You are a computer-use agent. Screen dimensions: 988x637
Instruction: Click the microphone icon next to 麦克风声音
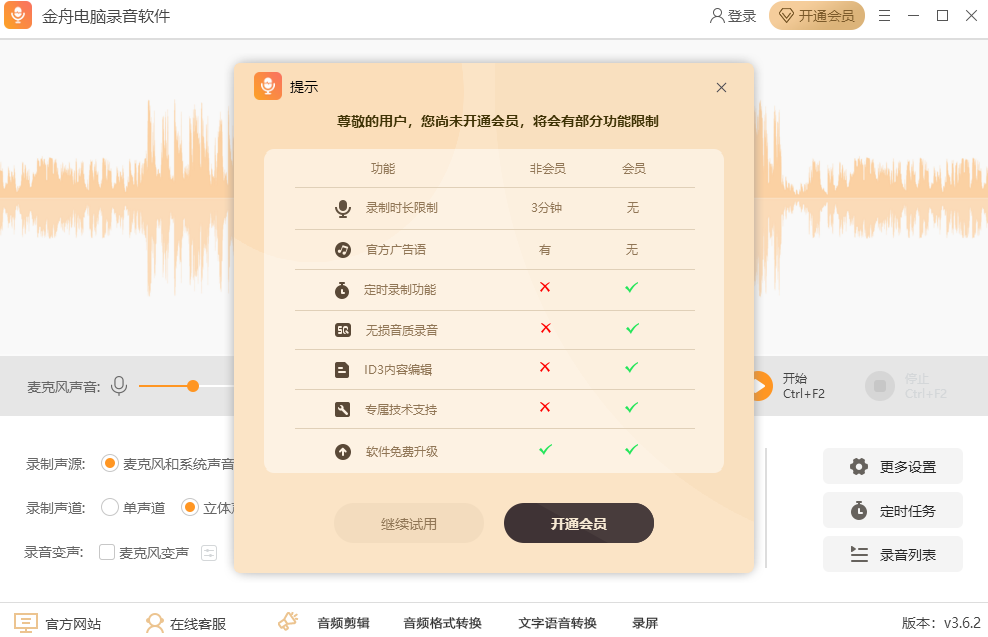(119, 385)
